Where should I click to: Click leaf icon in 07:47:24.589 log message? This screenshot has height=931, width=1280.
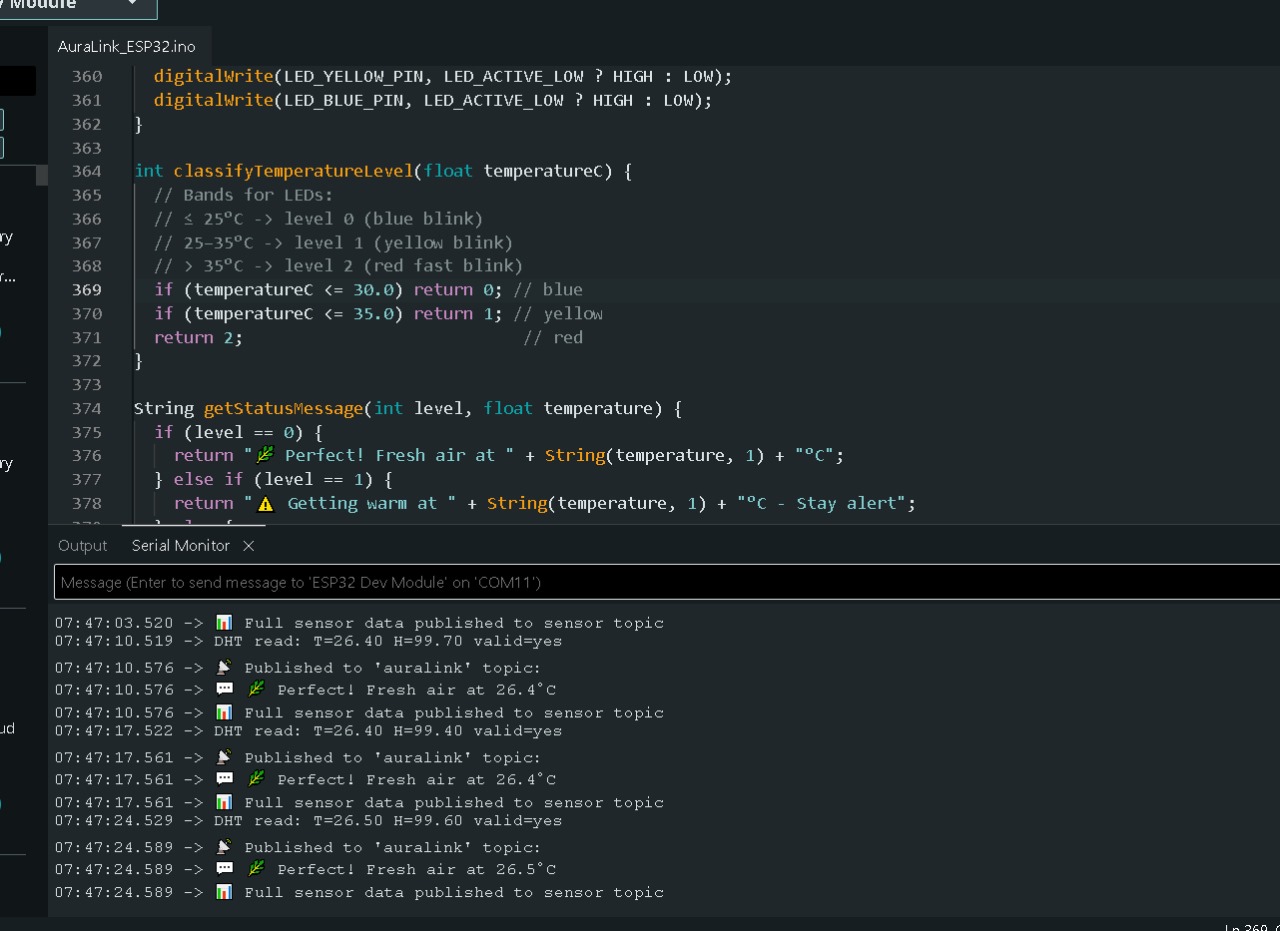click(x=257, y=869)
